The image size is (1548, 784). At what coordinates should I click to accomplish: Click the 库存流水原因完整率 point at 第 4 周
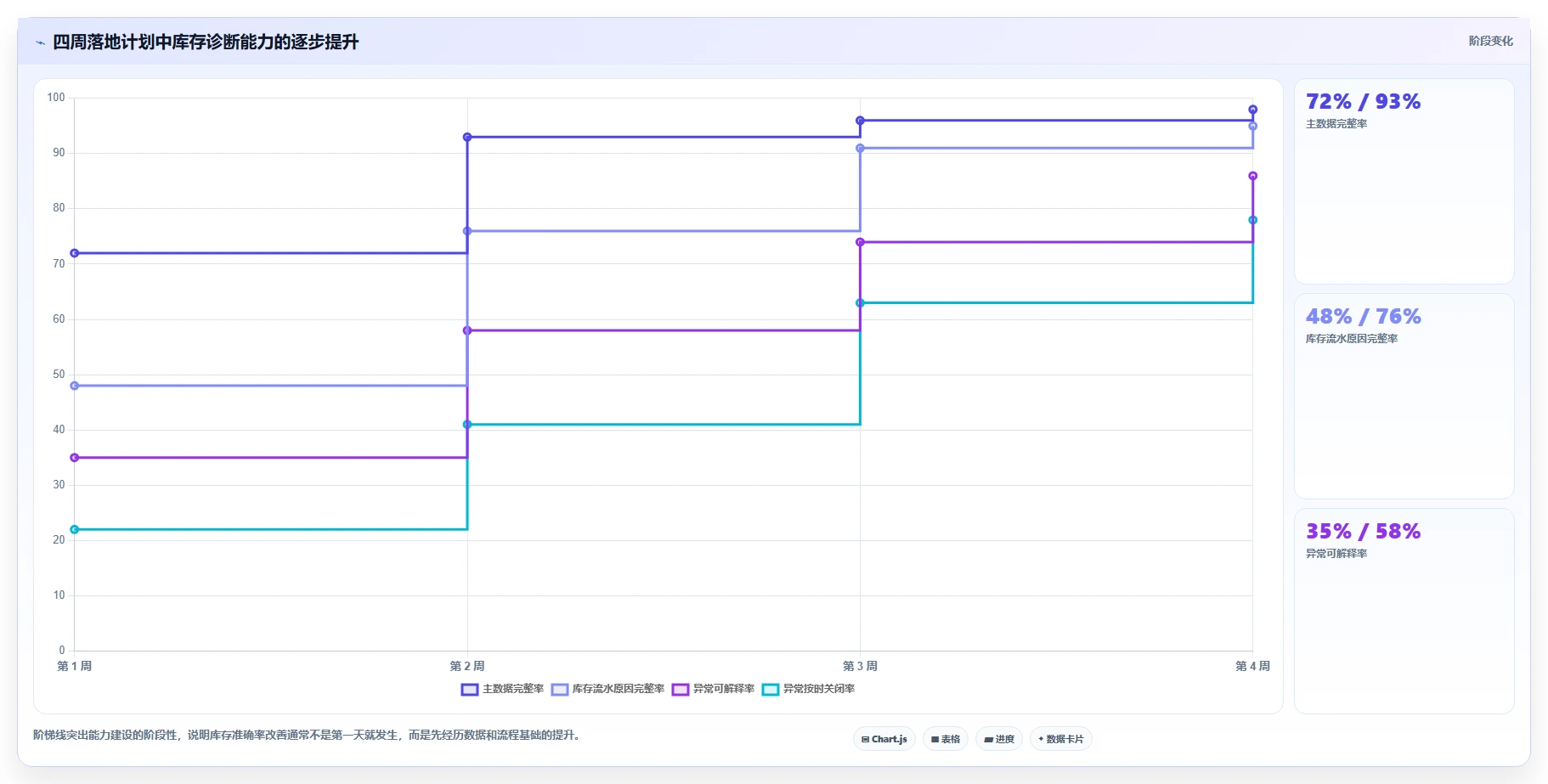[x=1253, y=126]
